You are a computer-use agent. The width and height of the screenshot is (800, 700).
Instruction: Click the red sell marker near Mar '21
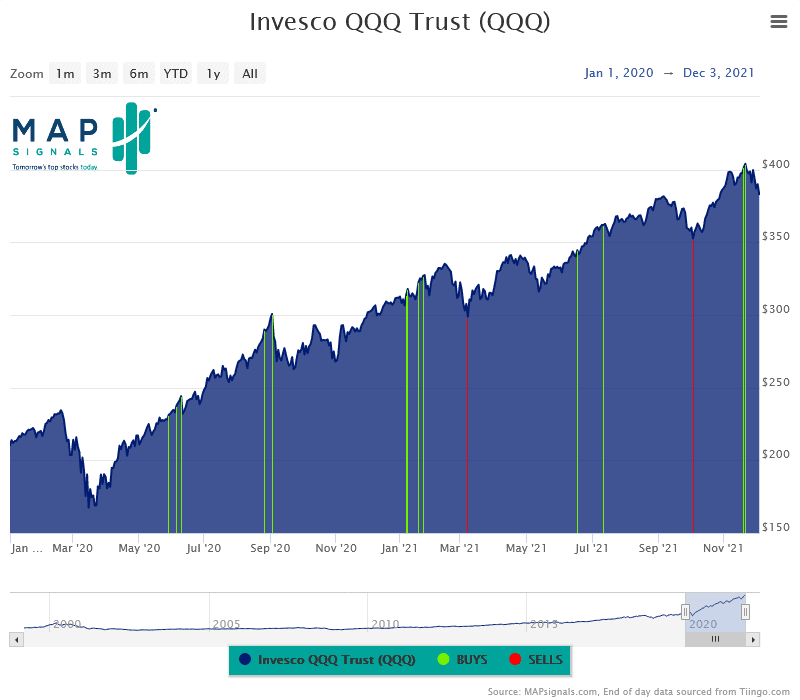click(x=467, y=425)
